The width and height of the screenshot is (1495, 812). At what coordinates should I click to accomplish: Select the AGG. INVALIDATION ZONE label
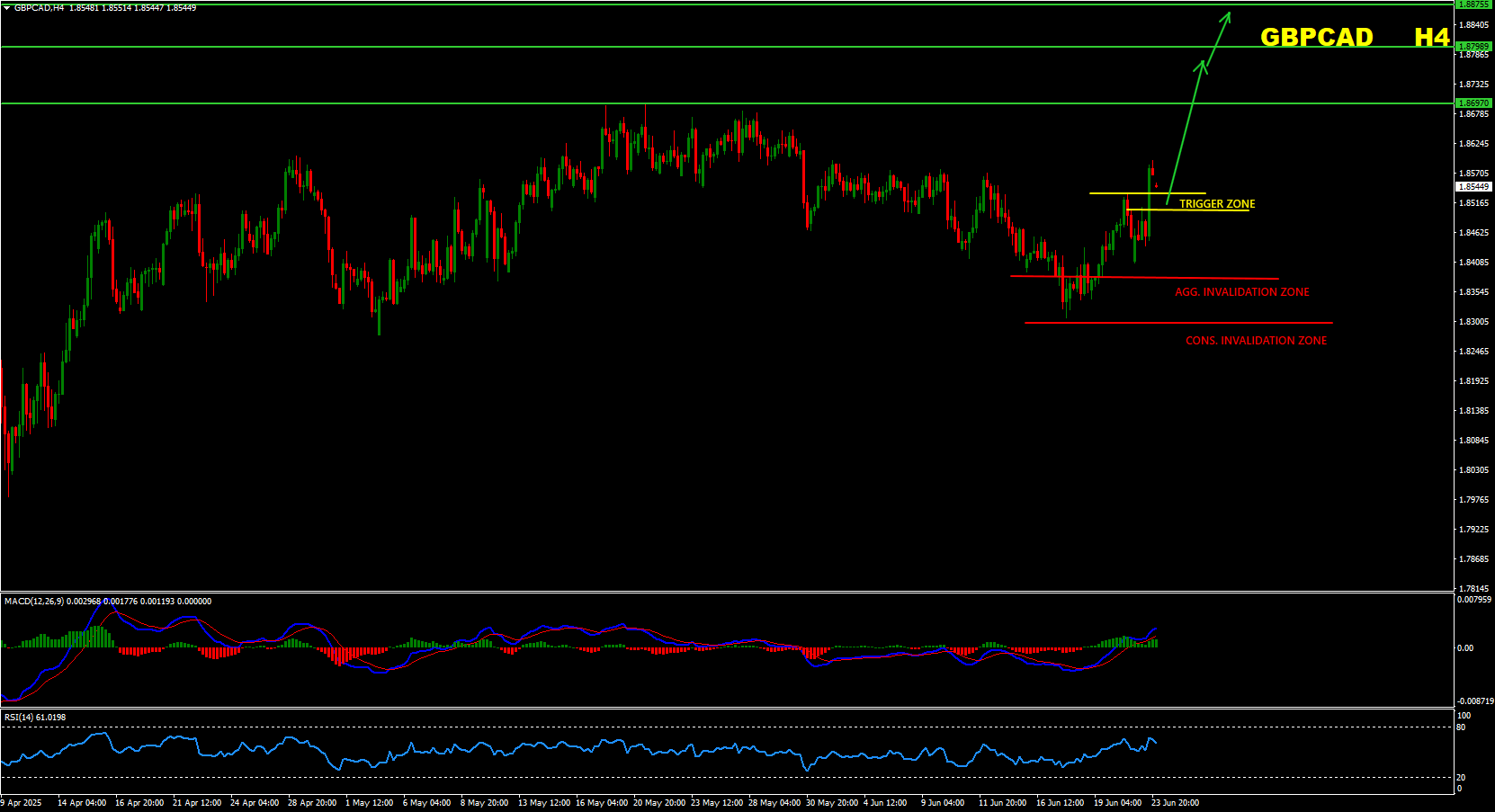click(x=1241, y=292)
